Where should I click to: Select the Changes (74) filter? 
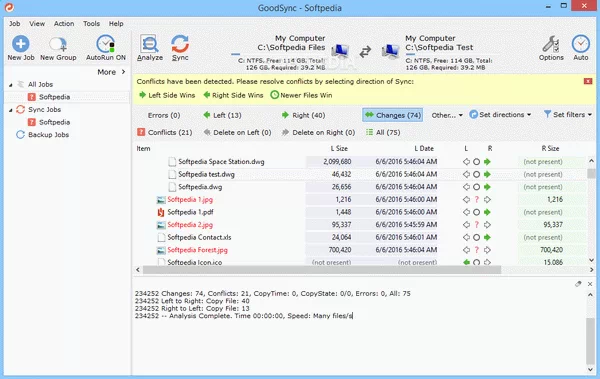click(x=393, y=115)
